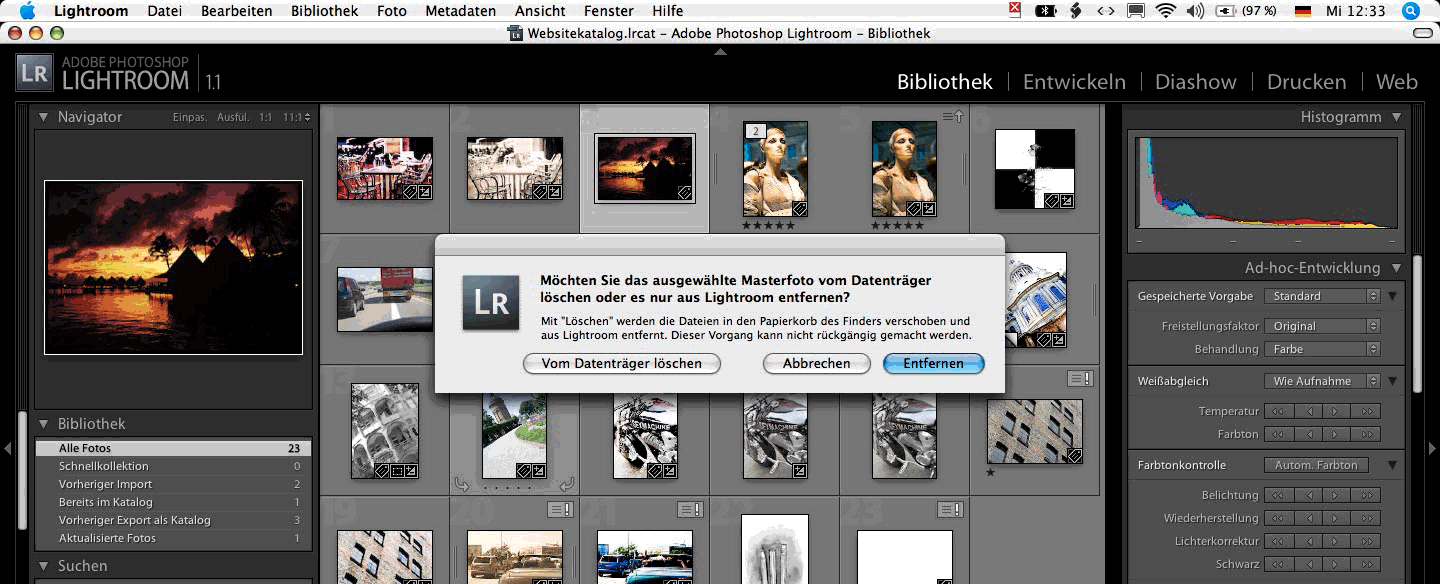Click the five-star rating under the badge-2 mannequin

[768, 226]
